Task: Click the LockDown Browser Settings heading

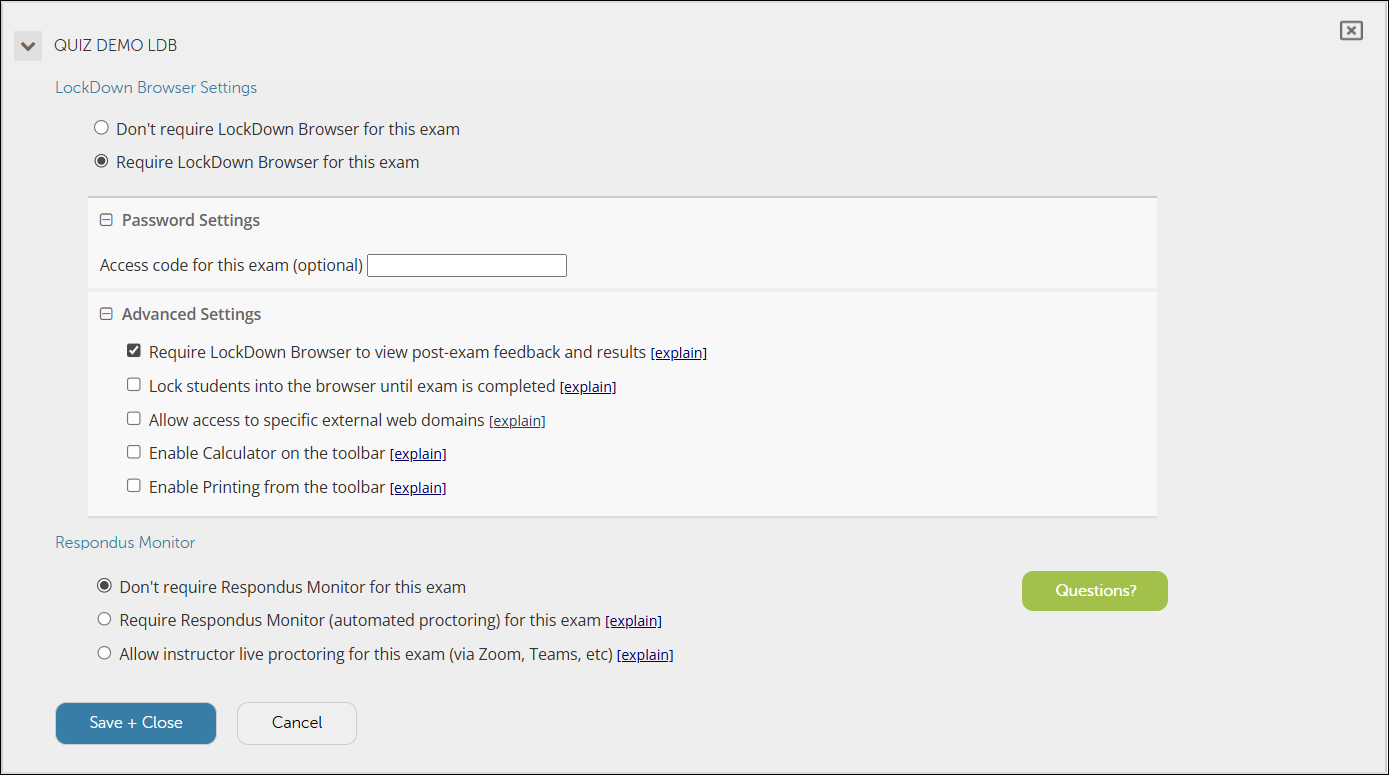Action: pos(156,87)
